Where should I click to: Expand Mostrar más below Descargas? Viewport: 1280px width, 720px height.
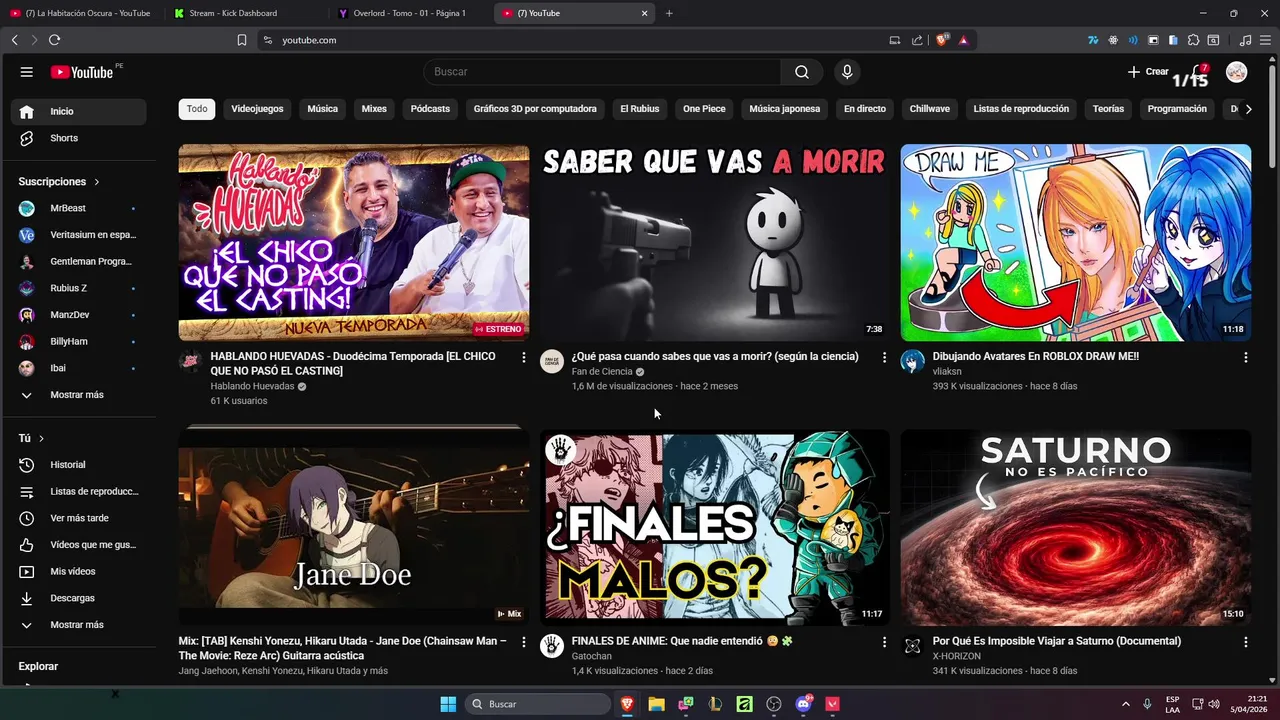pos(79,625)
